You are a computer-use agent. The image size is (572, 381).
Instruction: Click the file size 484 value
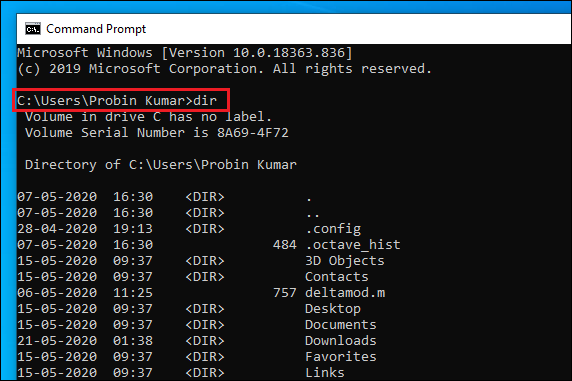pyautogui.click(x=285, y=245)
